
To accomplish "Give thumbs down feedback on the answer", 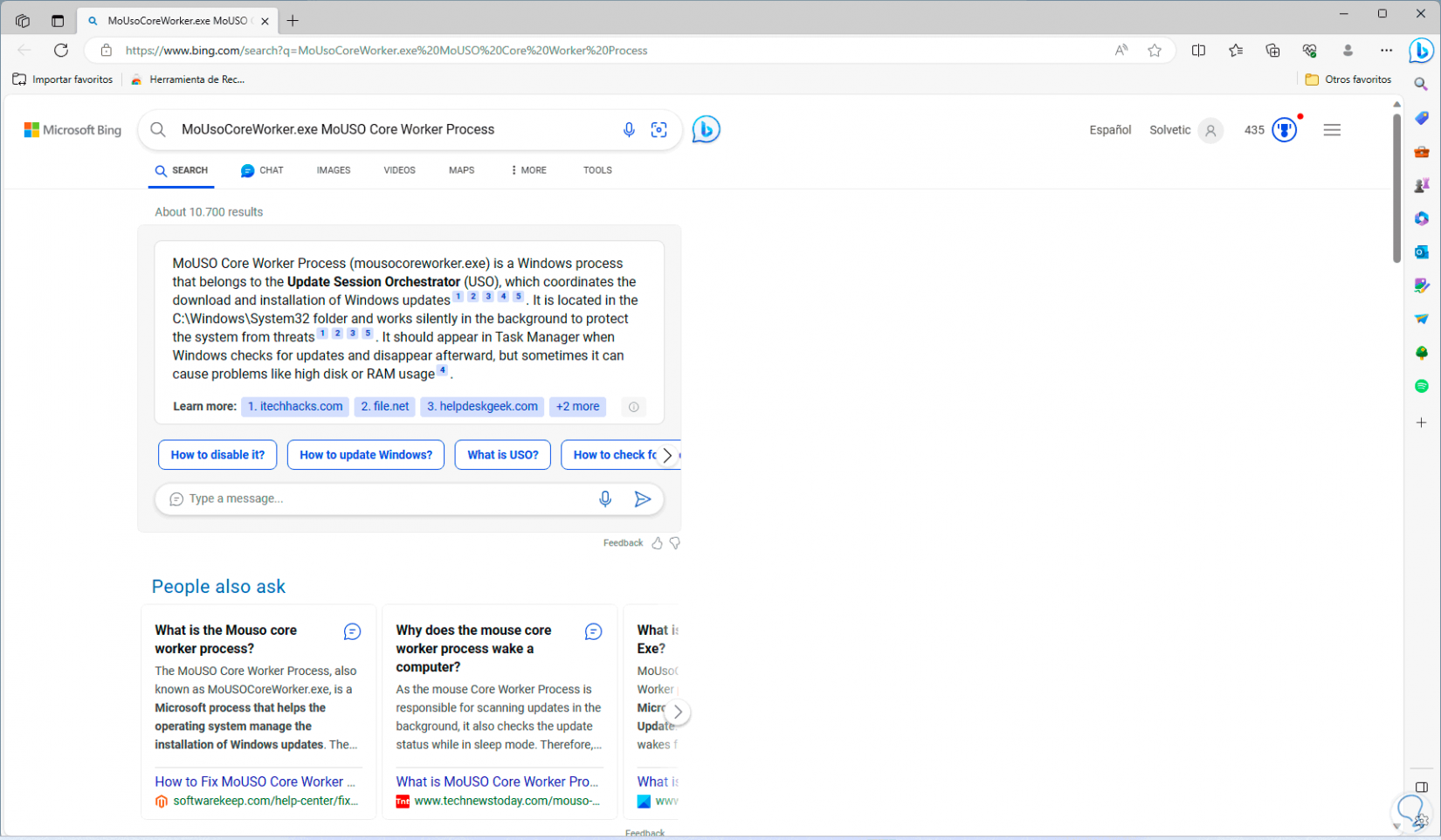I will coord(675,543).
